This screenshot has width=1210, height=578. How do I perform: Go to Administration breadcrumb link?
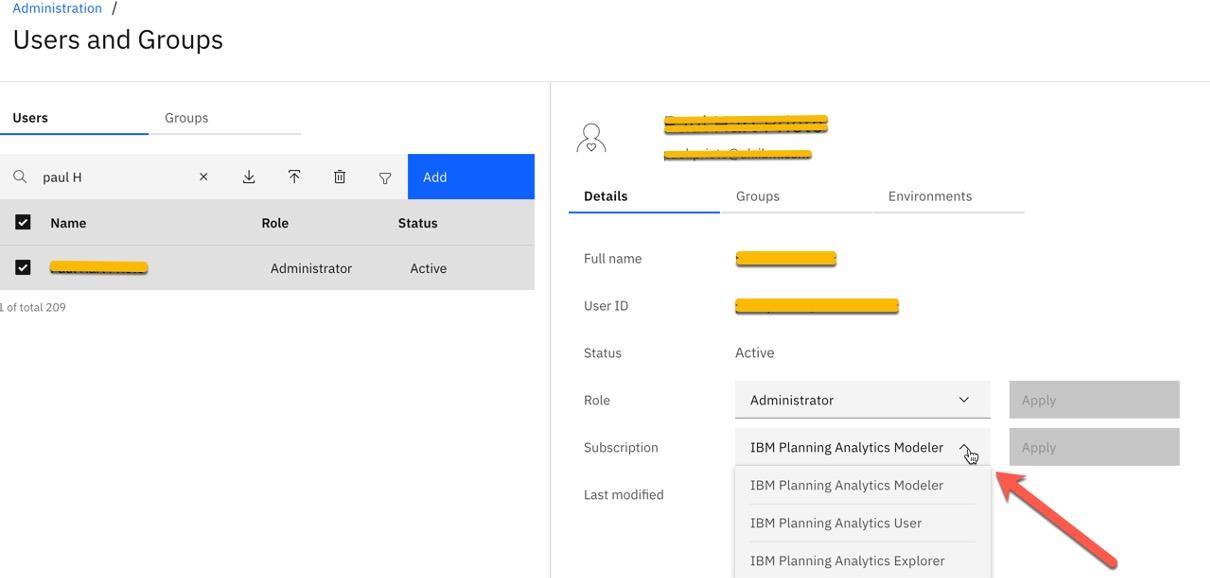click(x=57, y=8)
